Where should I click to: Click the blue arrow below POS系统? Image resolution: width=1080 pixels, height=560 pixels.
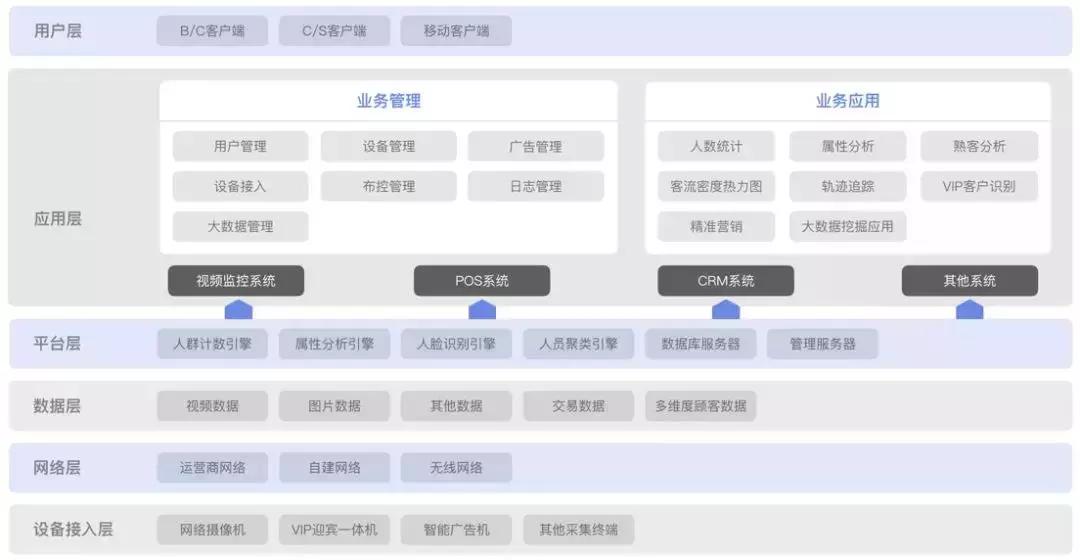482,309
